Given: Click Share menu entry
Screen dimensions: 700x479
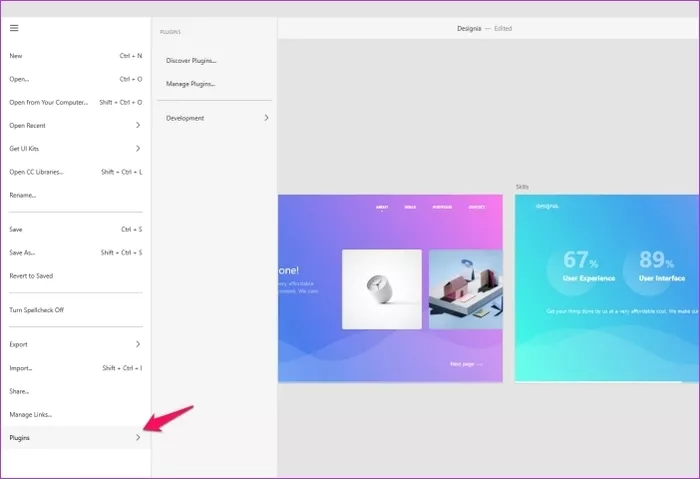Looking at the screenshot, I should pyautogui.click(x=19, y=391).
